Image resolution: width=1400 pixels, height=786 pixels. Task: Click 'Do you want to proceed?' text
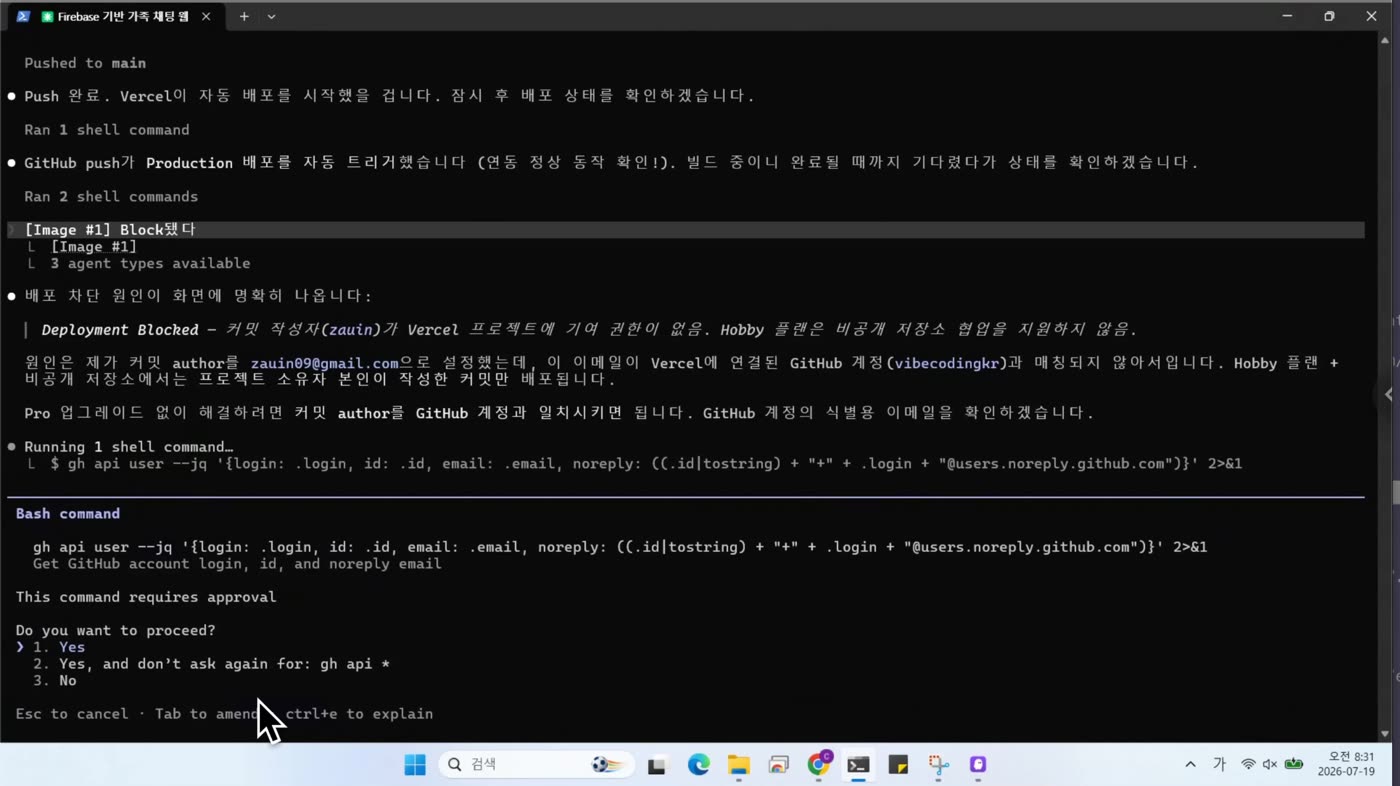coord(115,631)
